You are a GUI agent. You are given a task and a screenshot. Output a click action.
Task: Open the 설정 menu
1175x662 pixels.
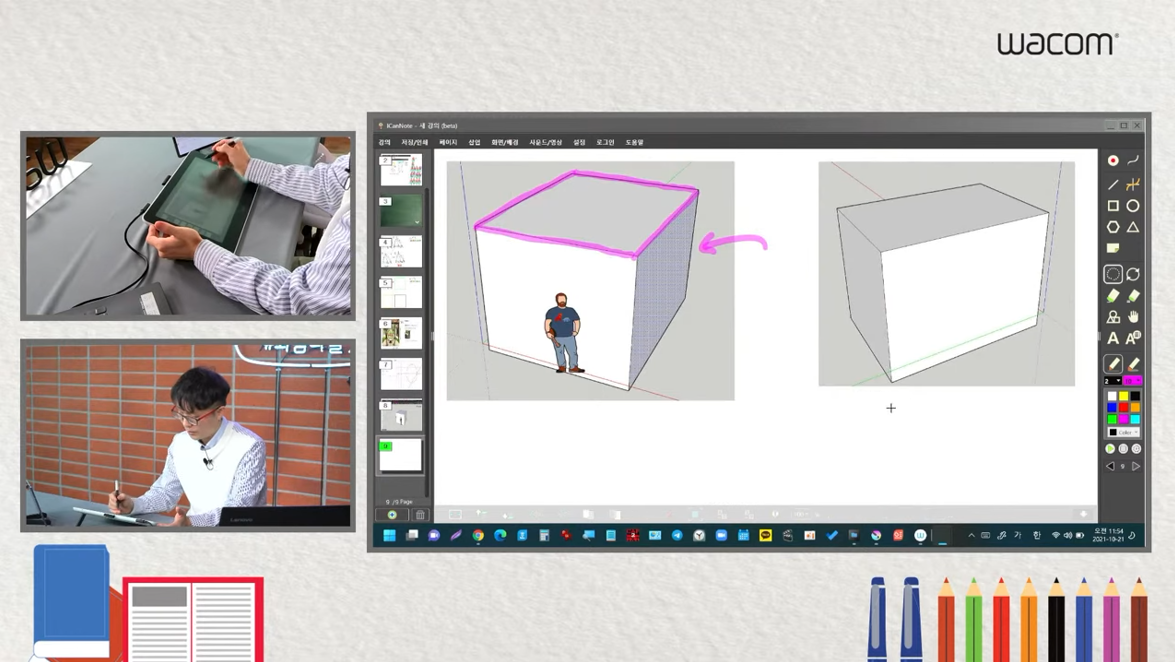[x=579, y=142]
